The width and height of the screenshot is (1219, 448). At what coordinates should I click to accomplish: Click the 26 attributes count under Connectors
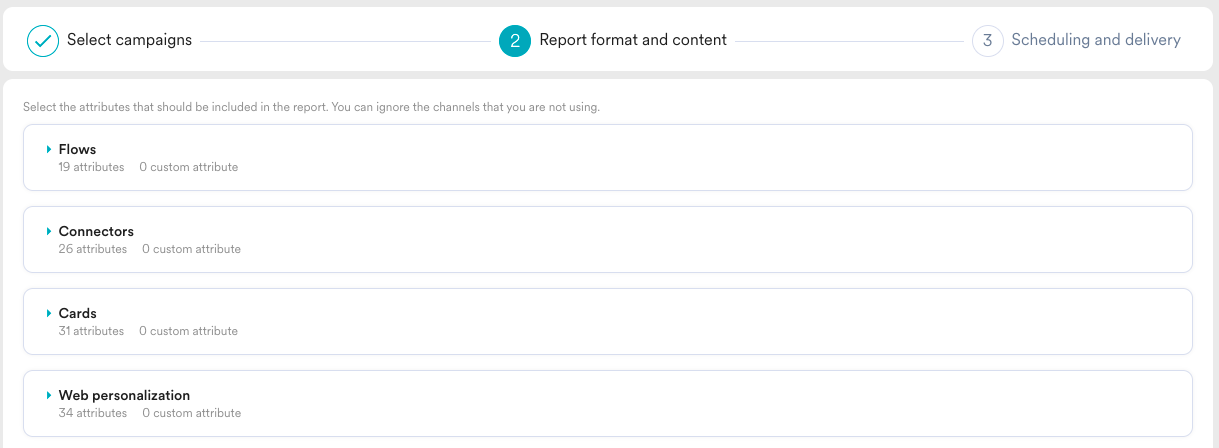pos(92,249)
